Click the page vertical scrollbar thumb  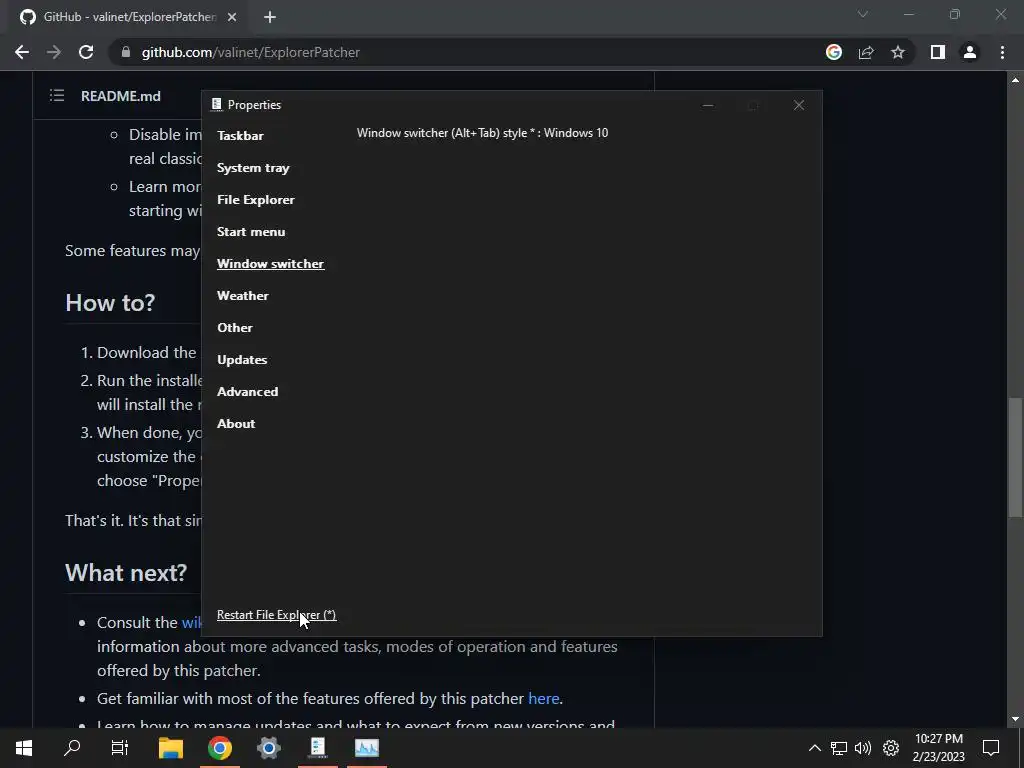point(1015,457)
